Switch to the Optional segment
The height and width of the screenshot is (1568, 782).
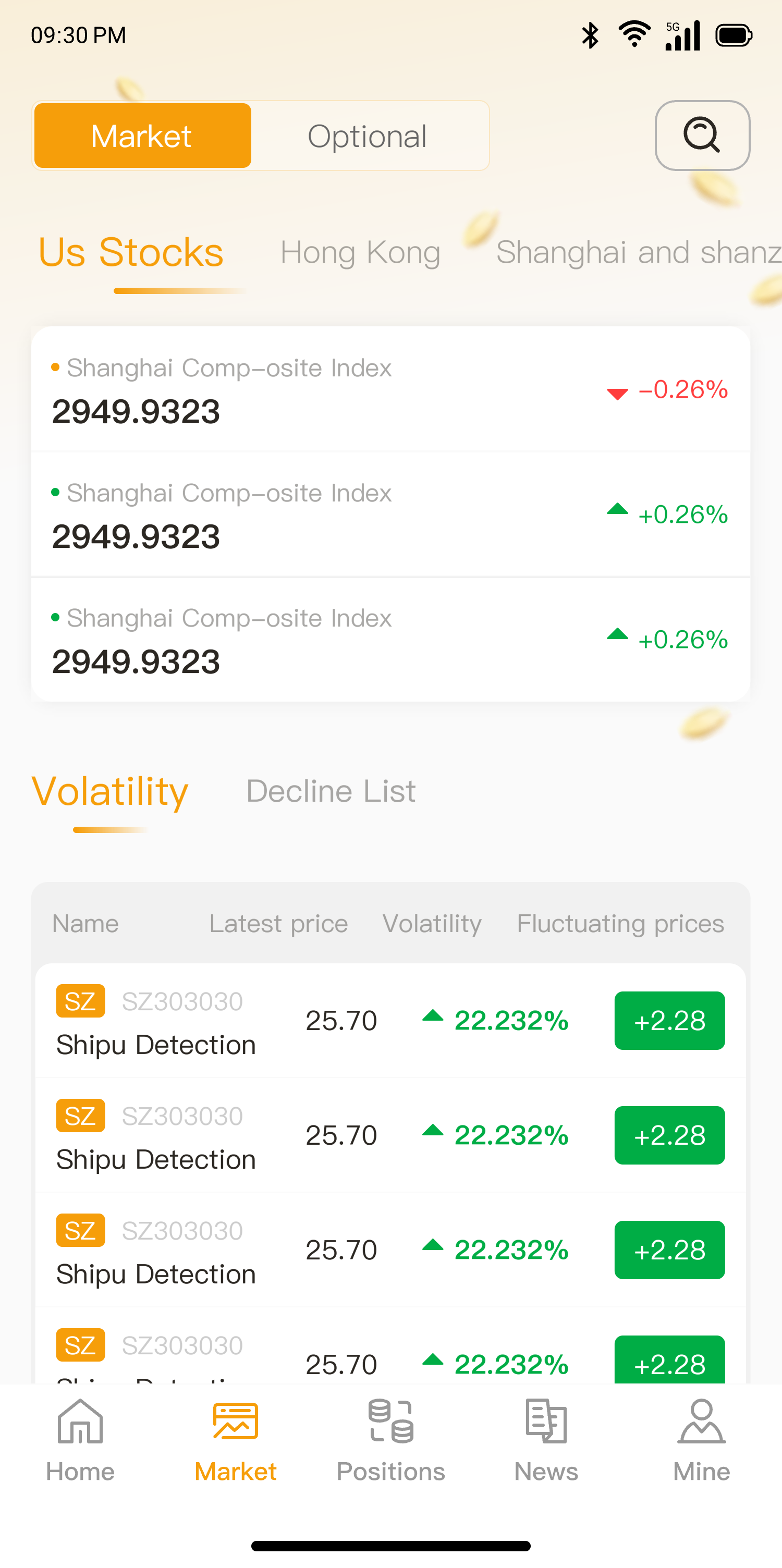click(367, 136)
